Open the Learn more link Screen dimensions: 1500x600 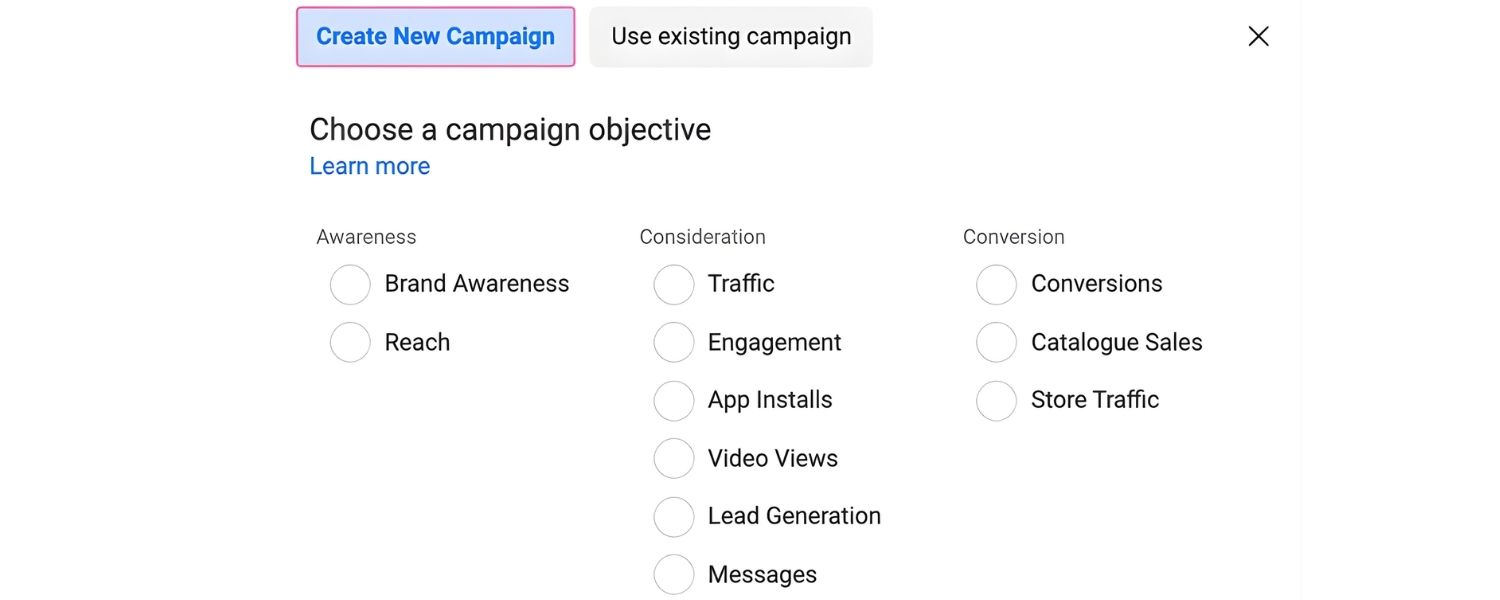(x=369, y=165)
